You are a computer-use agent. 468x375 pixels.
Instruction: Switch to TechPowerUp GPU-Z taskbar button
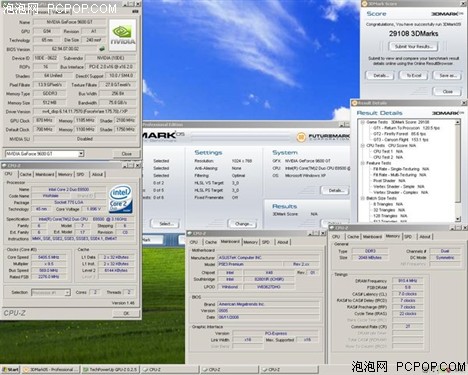tap(110, 369)
